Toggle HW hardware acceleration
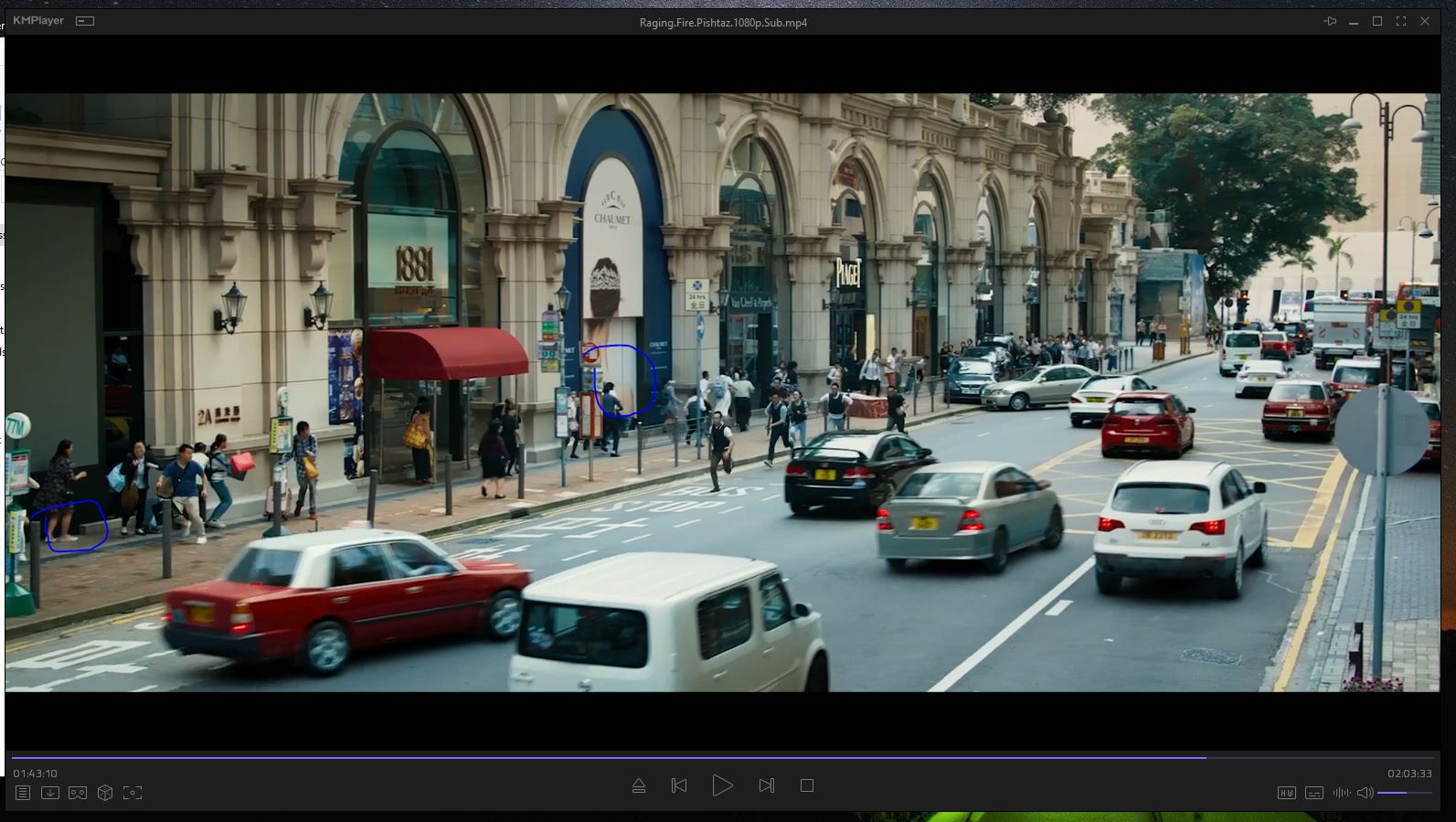 tap(1286, 793)
